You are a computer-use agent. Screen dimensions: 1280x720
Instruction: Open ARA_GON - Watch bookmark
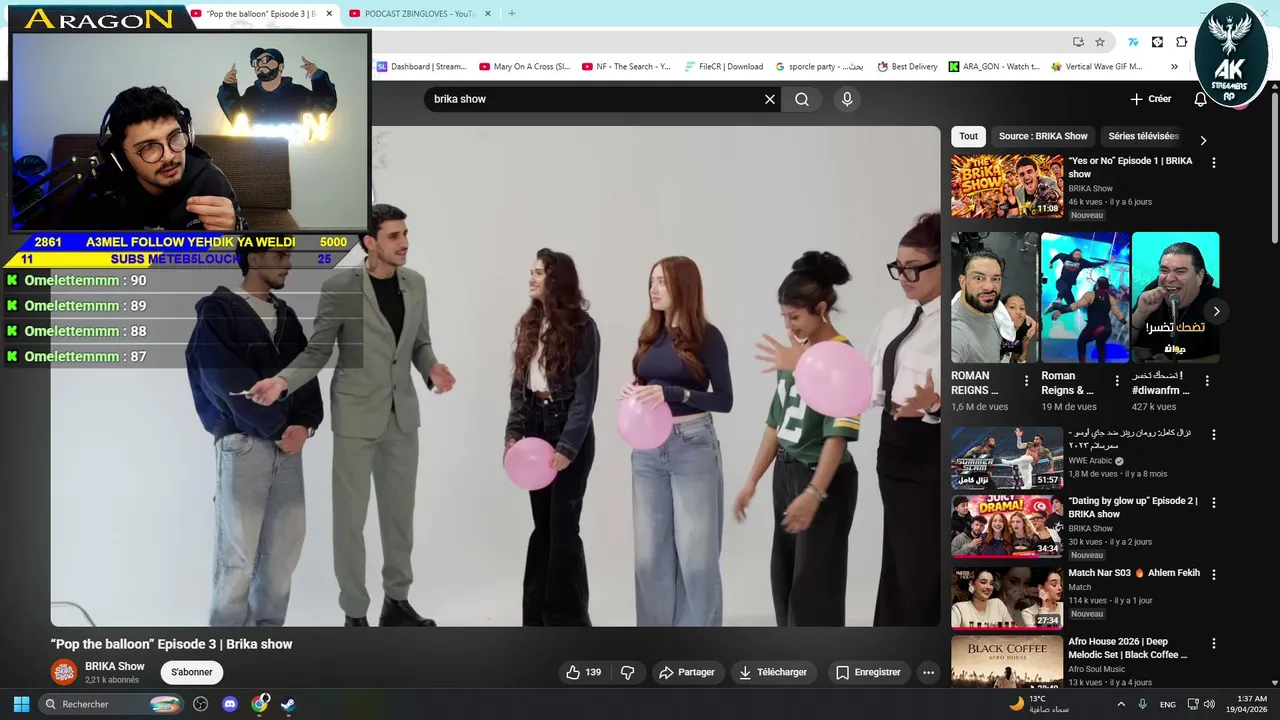point(994,67)
